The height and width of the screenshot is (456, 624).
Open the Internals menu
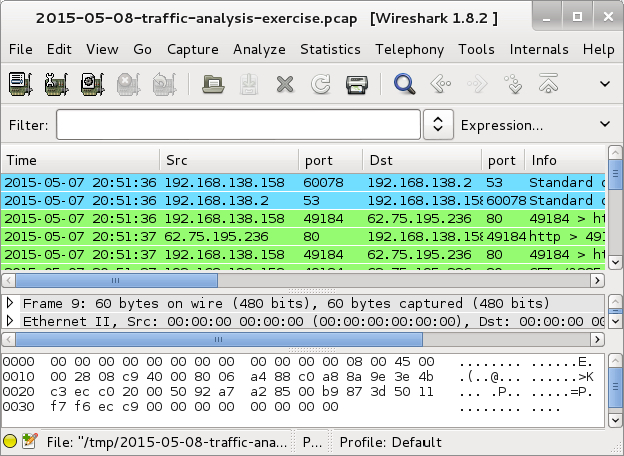tap(539, 49)
